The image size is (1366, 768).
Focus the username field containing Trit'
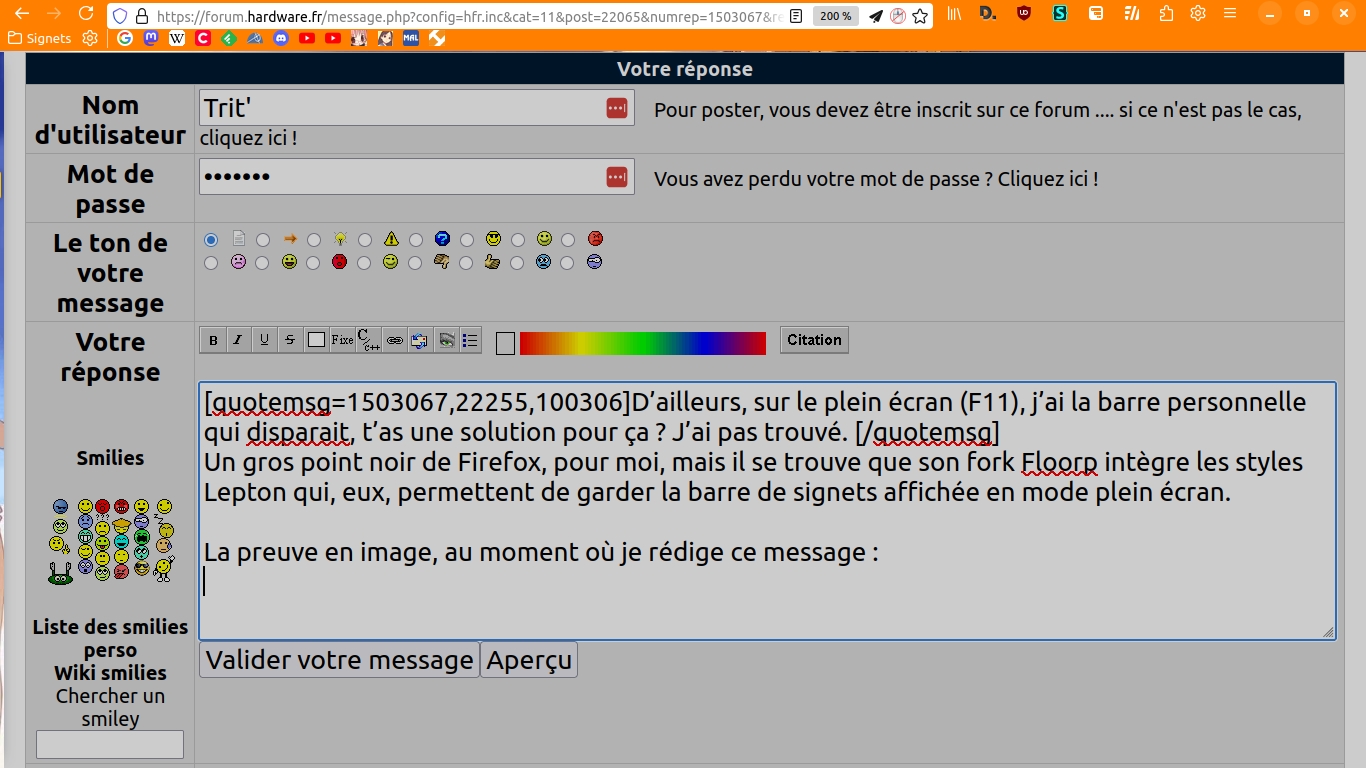tap(417, 108)
